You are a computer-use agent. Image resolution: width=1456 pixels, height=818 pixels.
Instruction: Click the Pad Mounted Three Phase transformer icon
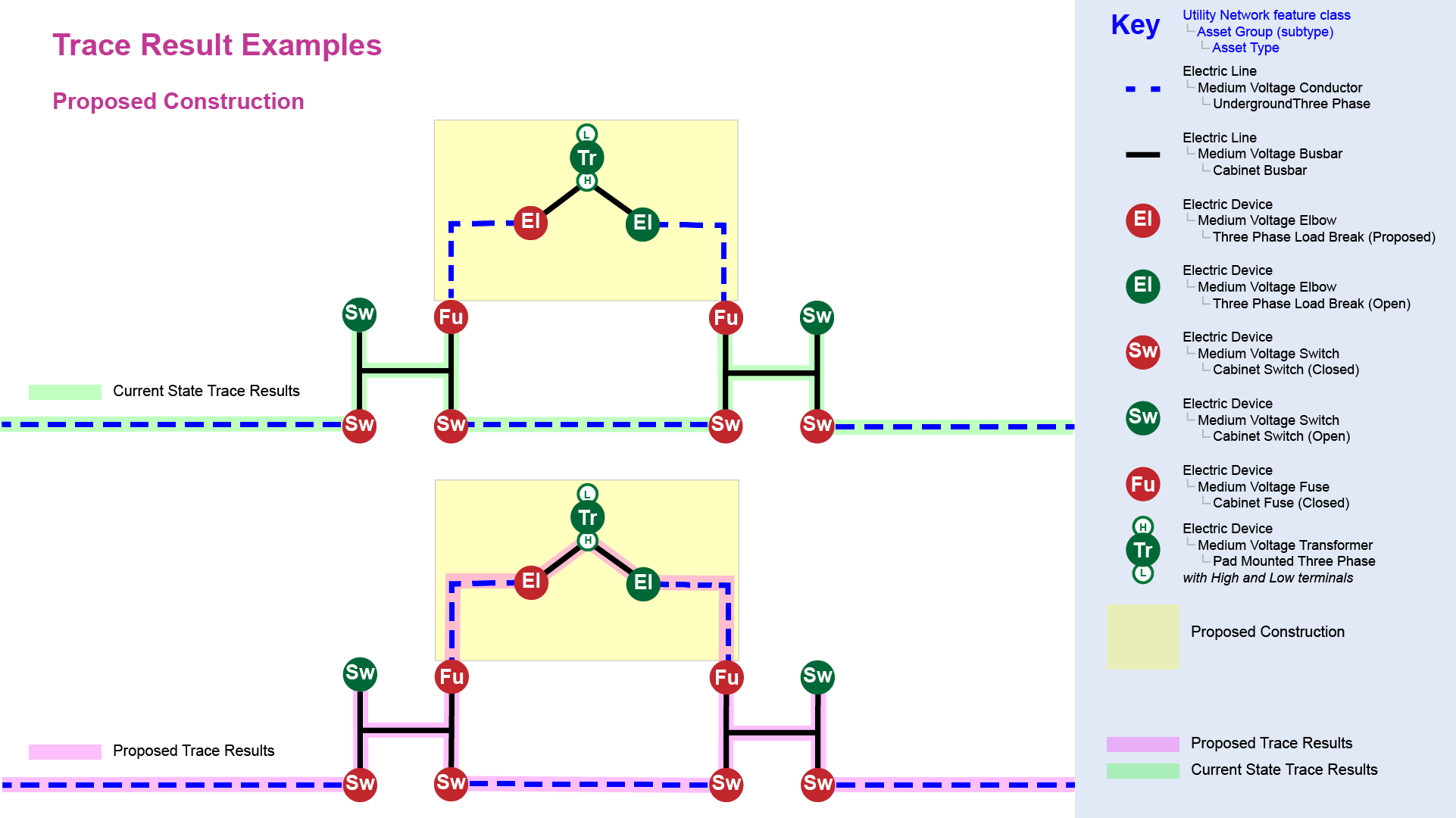click(x=1139, y=554)
